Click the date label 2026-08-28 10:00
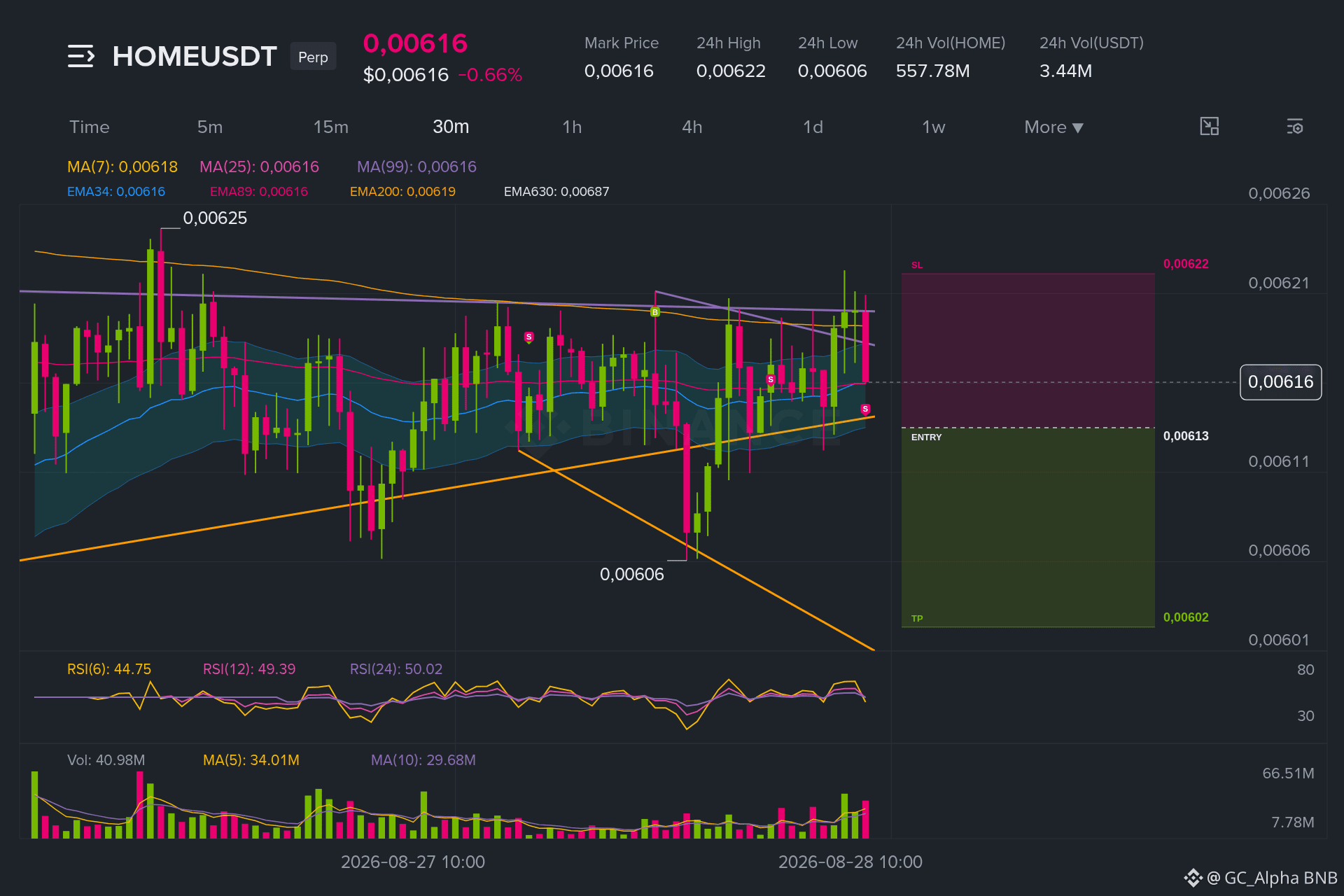The image size is (1344, 896). pyautogui.click(x=850, y=862)
